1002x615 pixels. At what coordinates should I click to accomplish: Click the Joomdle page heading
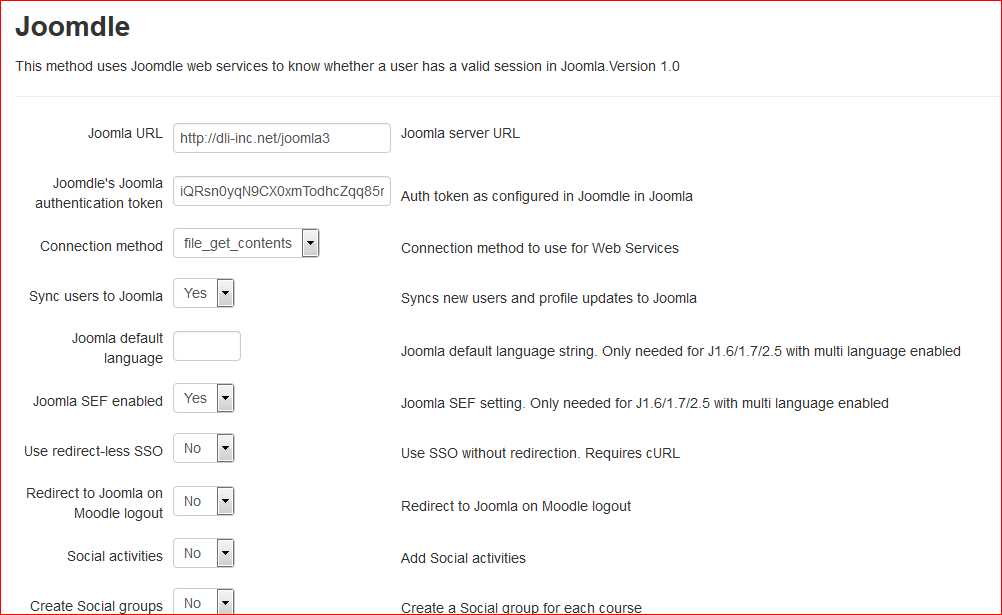pos(72,27)
